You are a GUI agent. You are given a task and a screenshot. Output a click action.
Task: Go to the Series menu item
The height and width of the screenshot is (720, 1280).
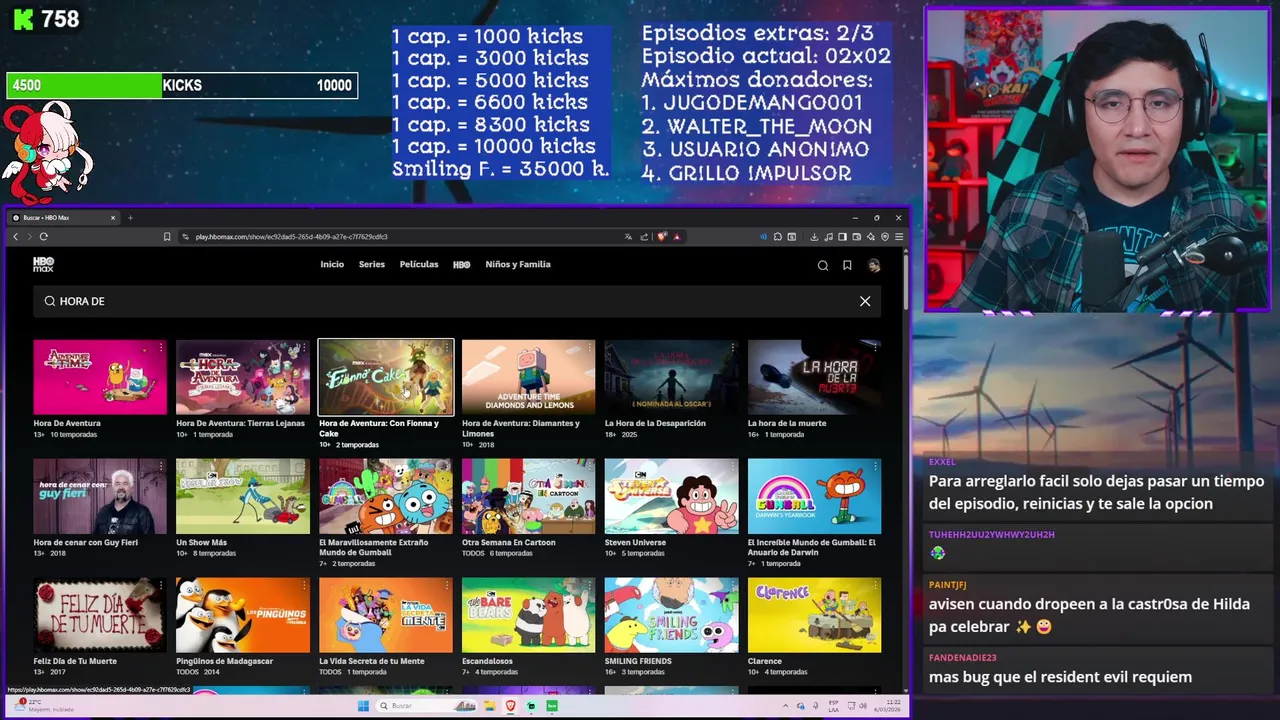coord(372,265)
